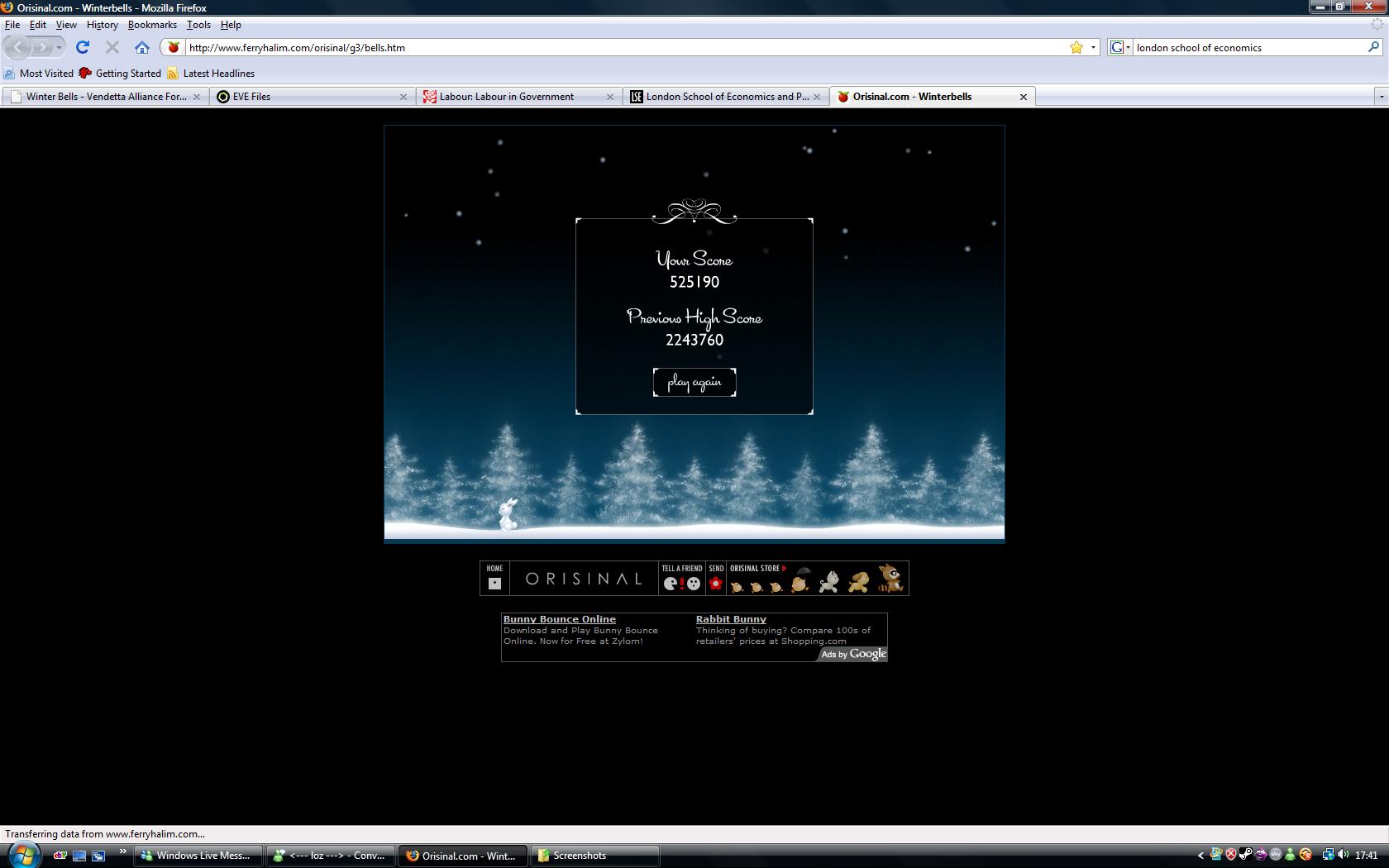The width and height of the screenshot is (1389, 868).
Task: Open the View menu
Action: coord(66,25)
